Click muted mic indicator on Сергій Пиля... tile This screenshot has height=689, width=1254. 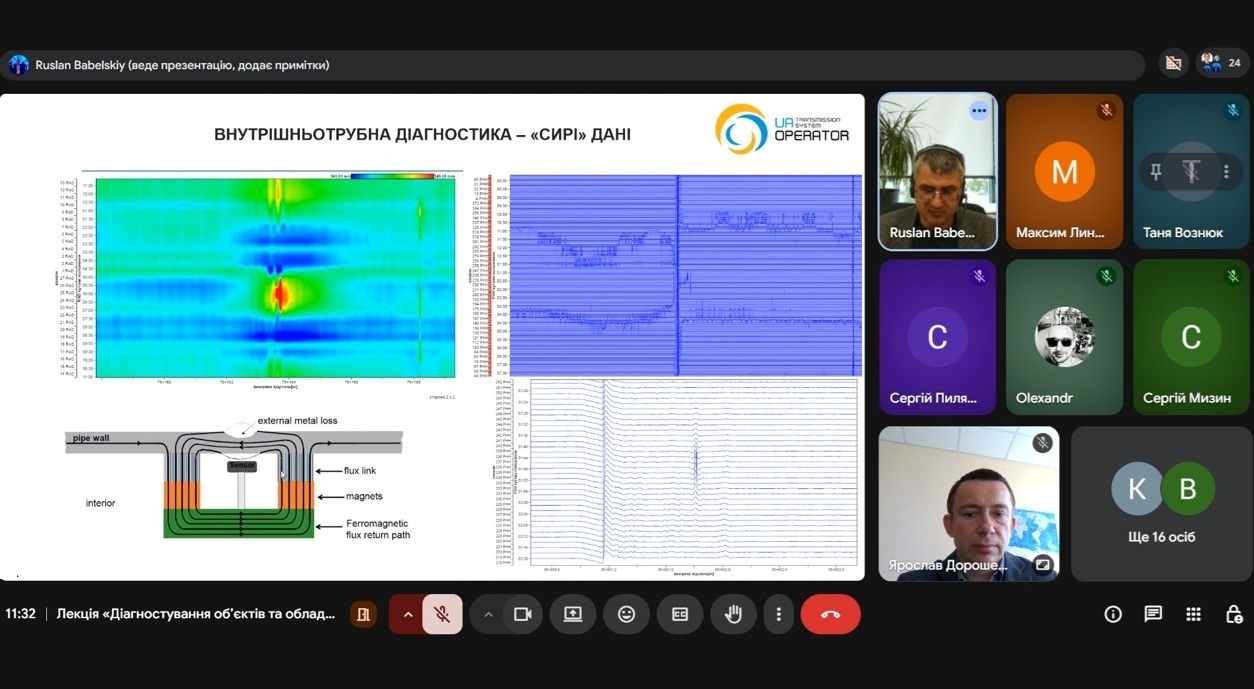pyautogui.click(x=979, y=276)
